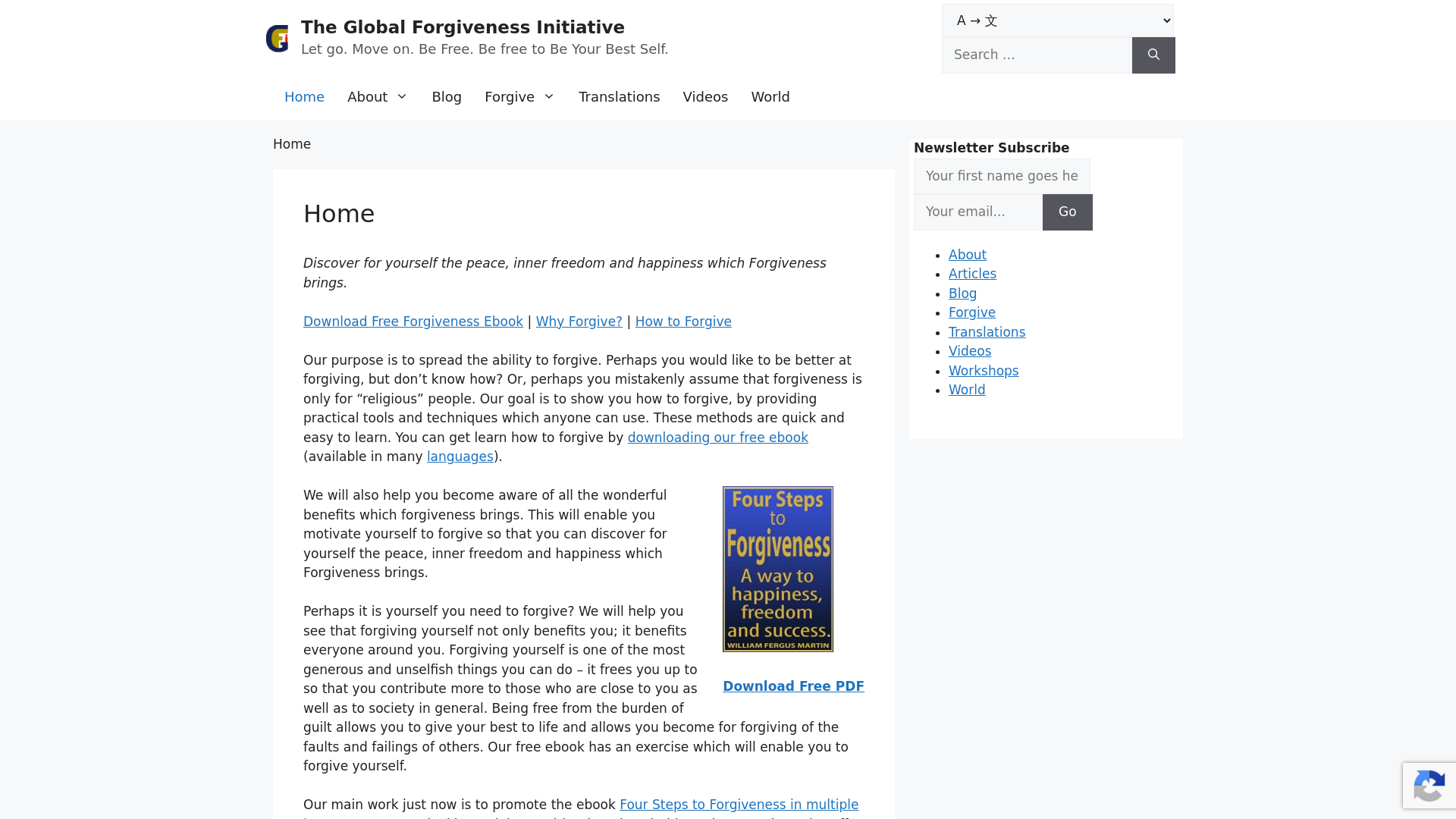1456x819 pixels.
Task: Open Download Free Forgiveness Ebook link
Action: click(413, 322)
